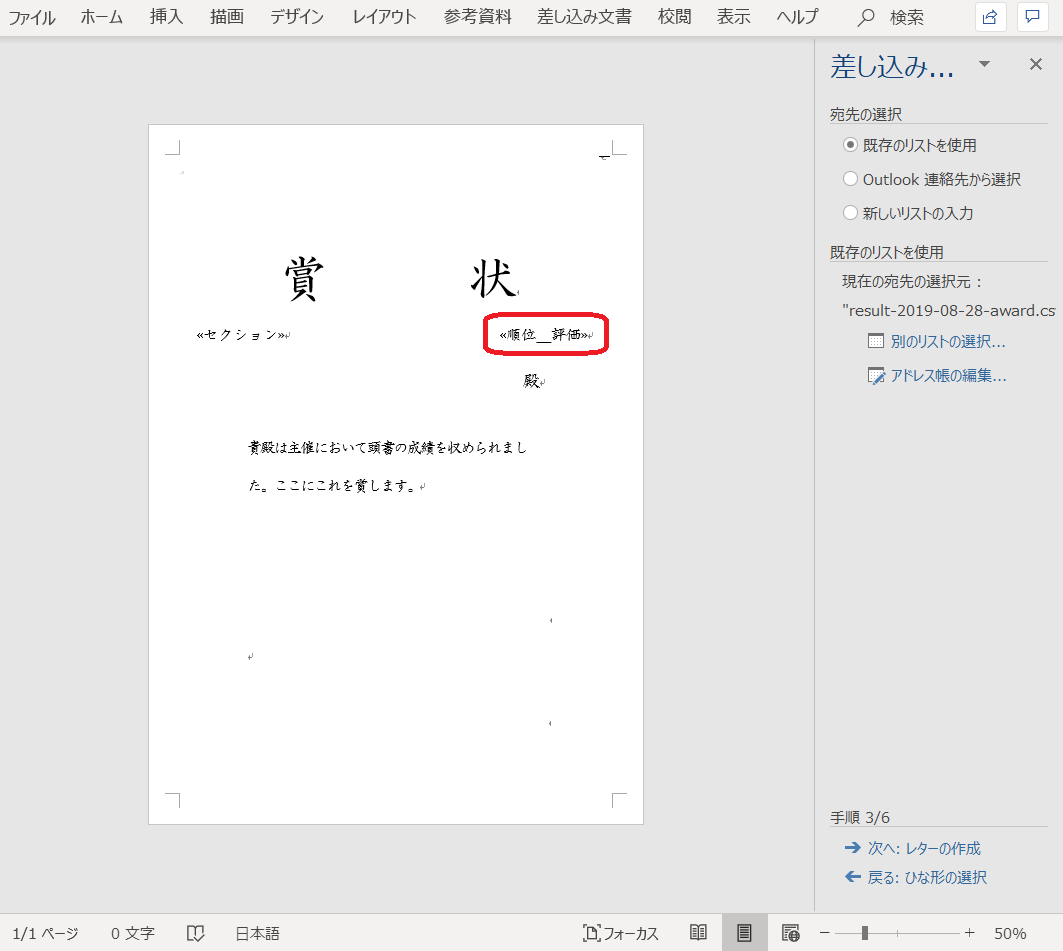Image resolution: width=1063 pixels, height=951 pixels.
Task: Choose 新しいリストの入力 radio option
Action: (851, 213)
